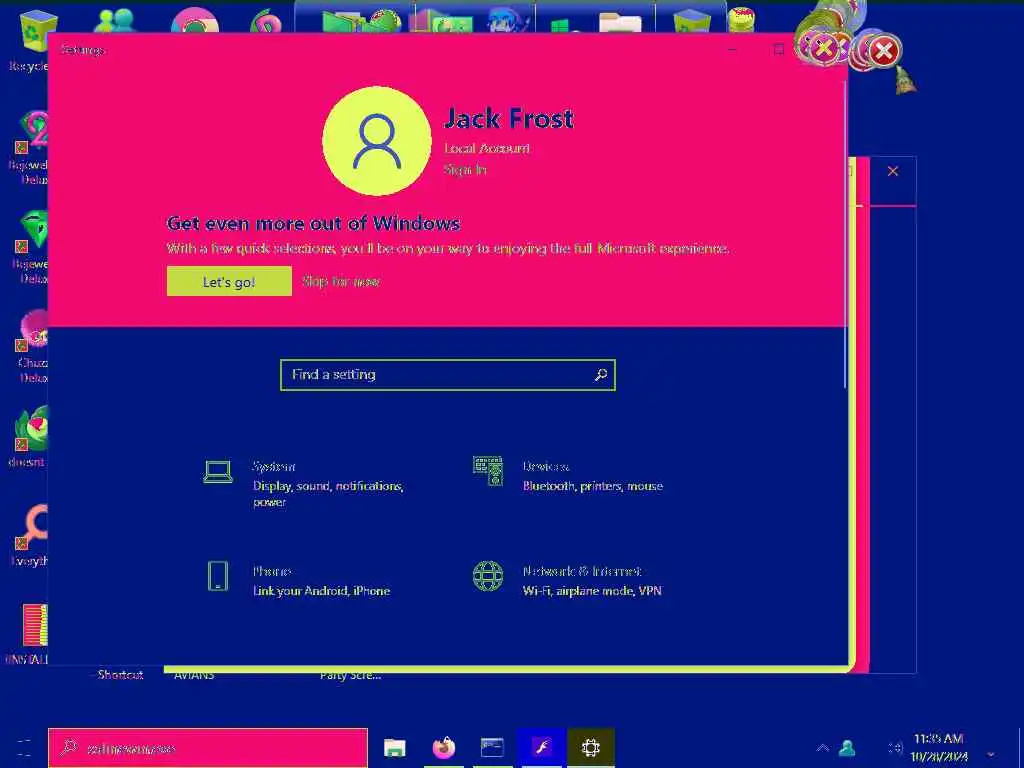1024x768 pixels.
Task: Open Wi-Fi, airplane mode, VPN description
Action: point(592,590)
